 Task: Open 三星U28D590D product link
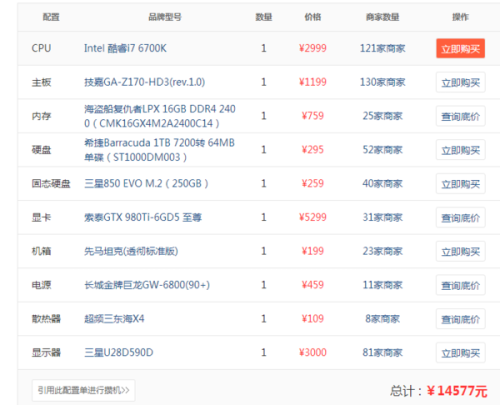(119, 352)
